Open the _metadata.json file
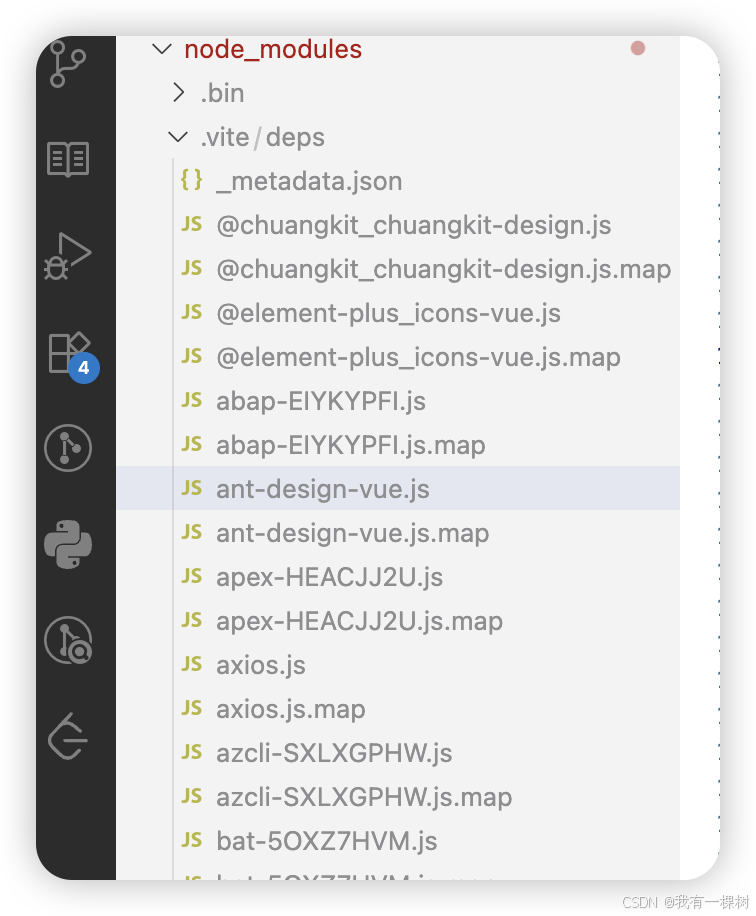The image size is (756, 916). coord(308,181)
